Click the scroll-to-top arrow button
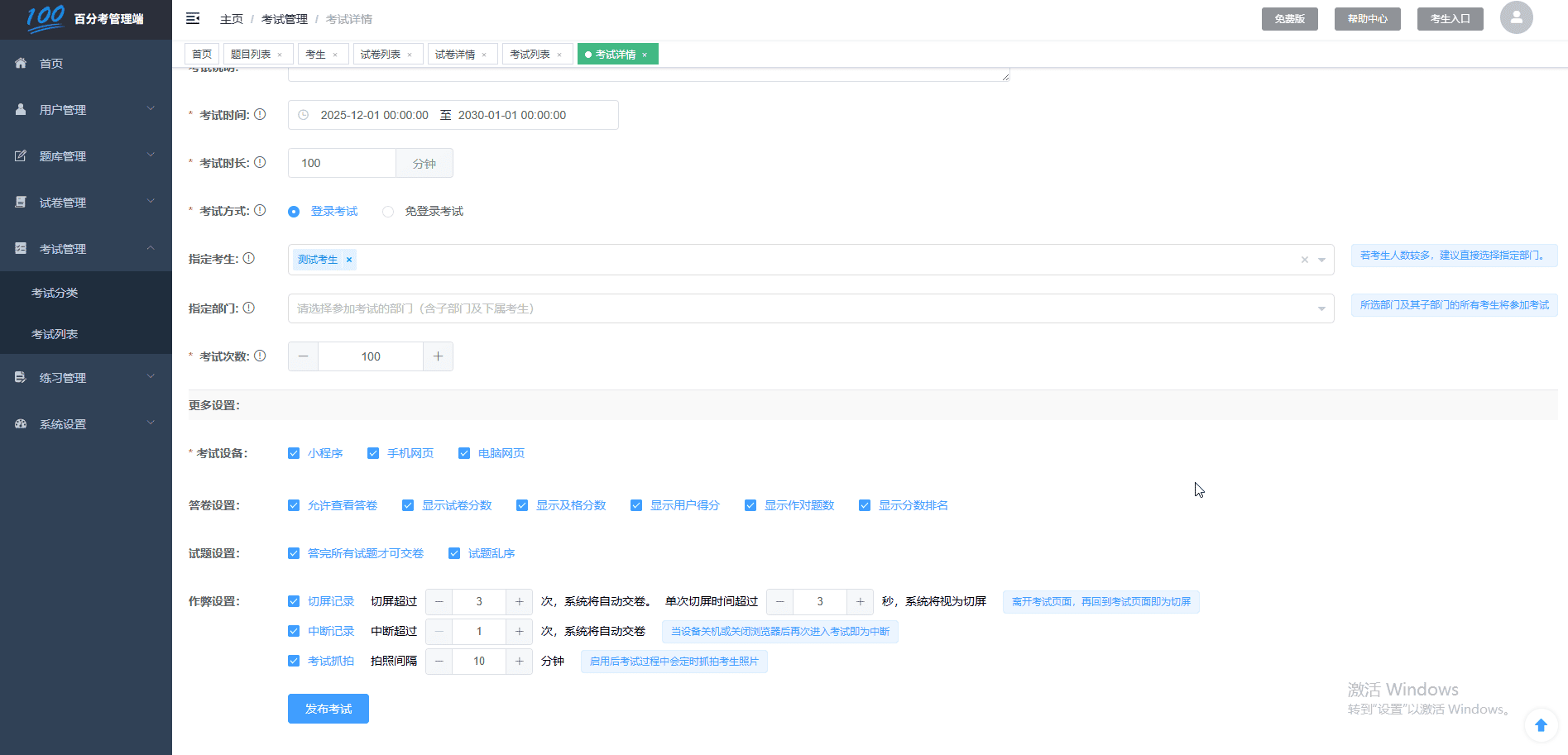Image resolution: width=1568 pixels, height=755 pixels. [1541, 725]
